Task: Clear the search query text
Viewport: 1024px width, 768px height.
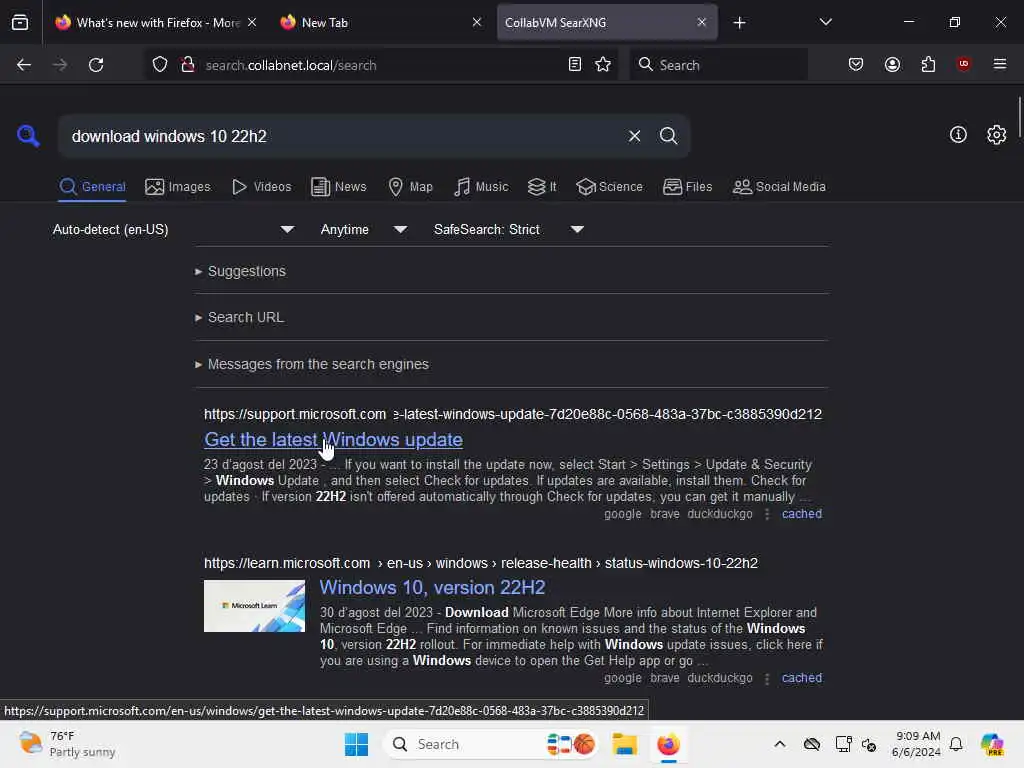Action: (x=634, y=136)
